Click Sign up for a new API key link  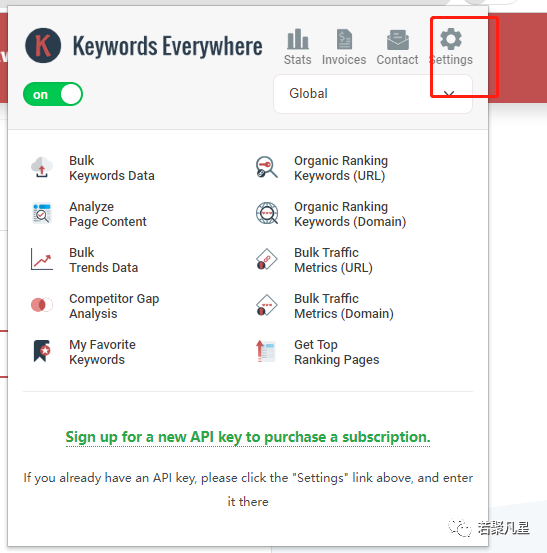[248, 437]
